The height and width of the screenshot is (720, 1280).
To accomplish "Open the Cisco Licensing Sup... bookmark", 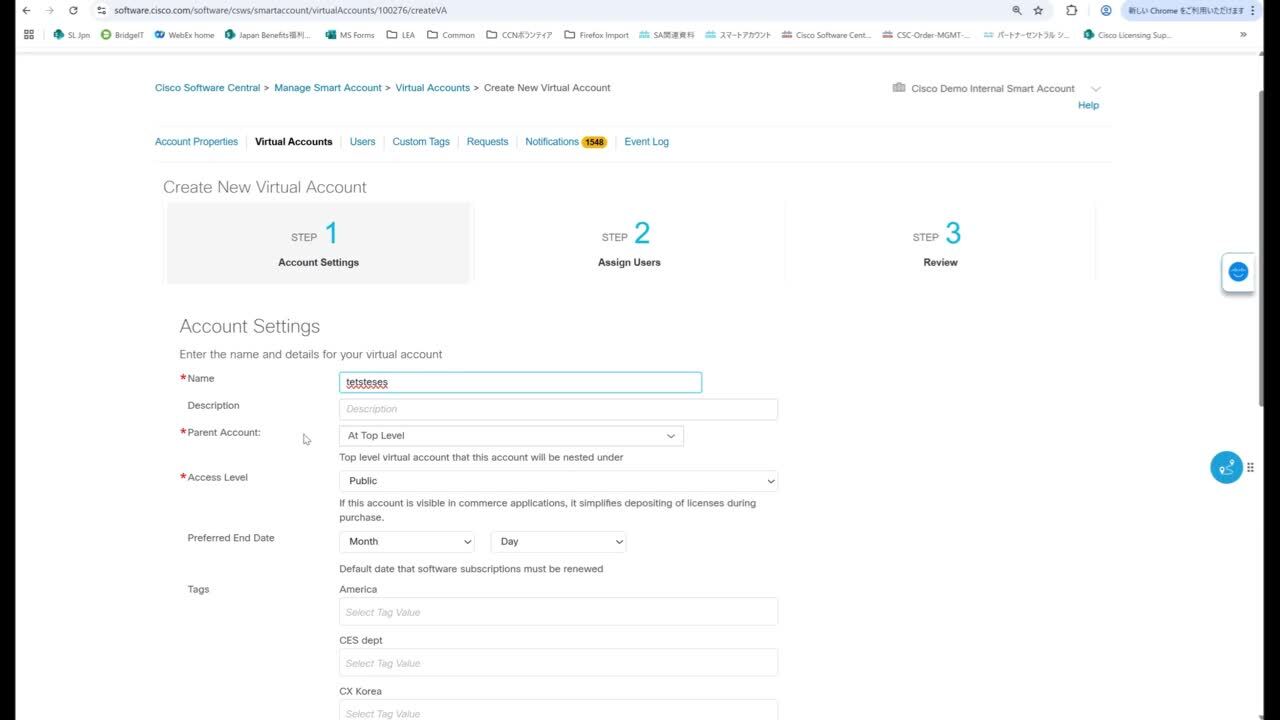I will (x=1127, y=34).
